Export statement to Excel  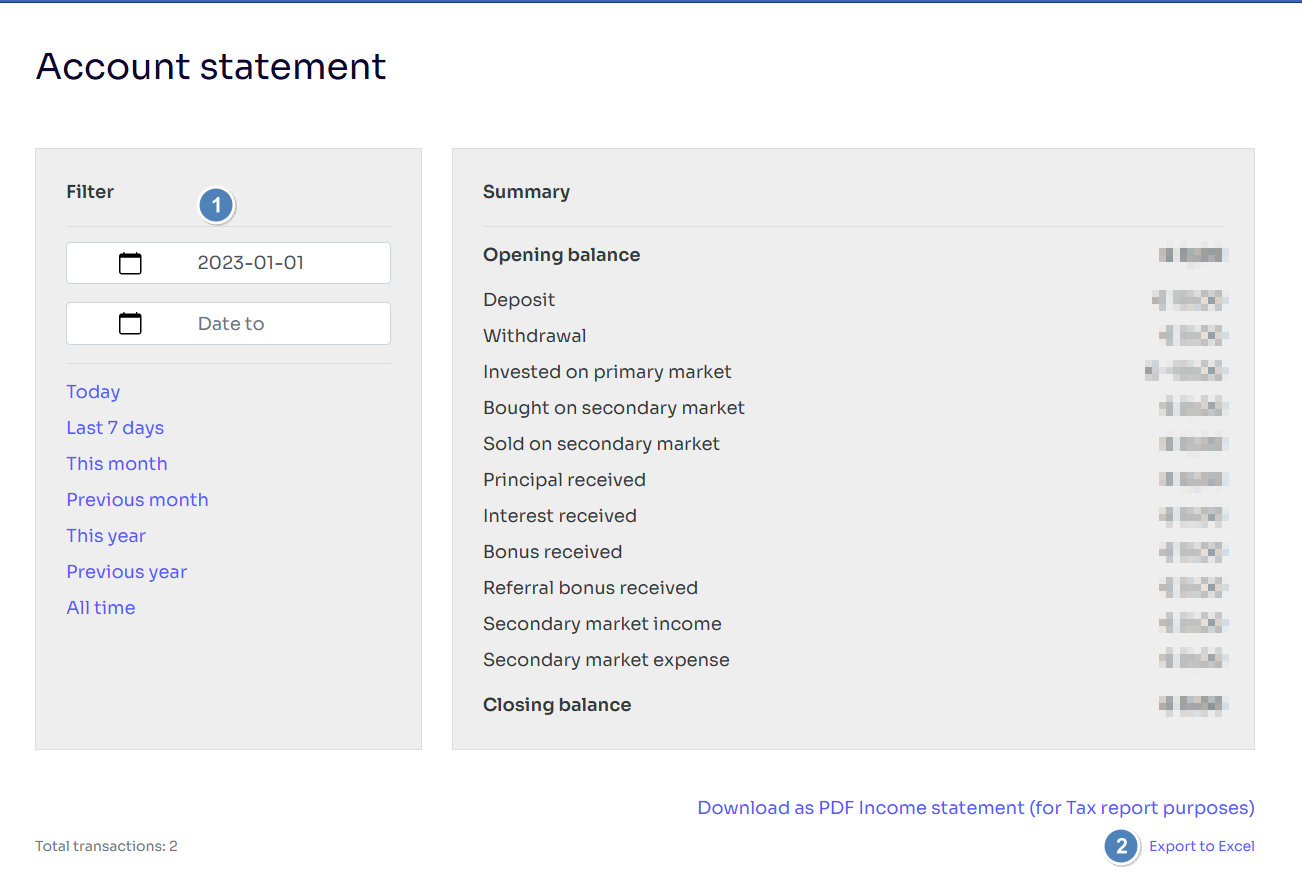(1202, 846)
